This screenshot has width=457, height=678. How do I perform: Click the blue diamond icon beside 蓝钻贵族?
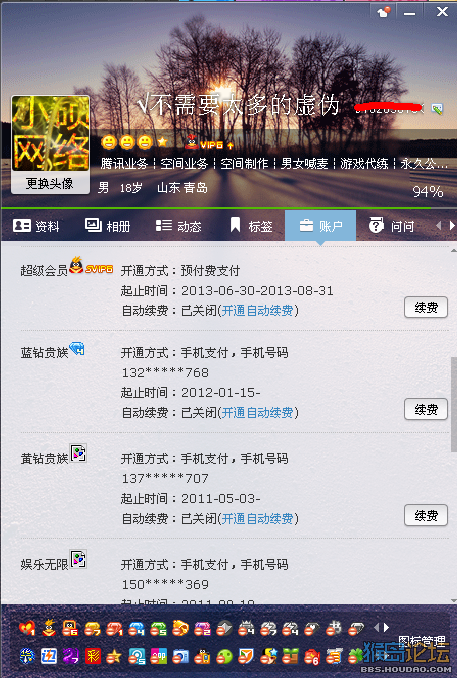click(x=77, y=349)
